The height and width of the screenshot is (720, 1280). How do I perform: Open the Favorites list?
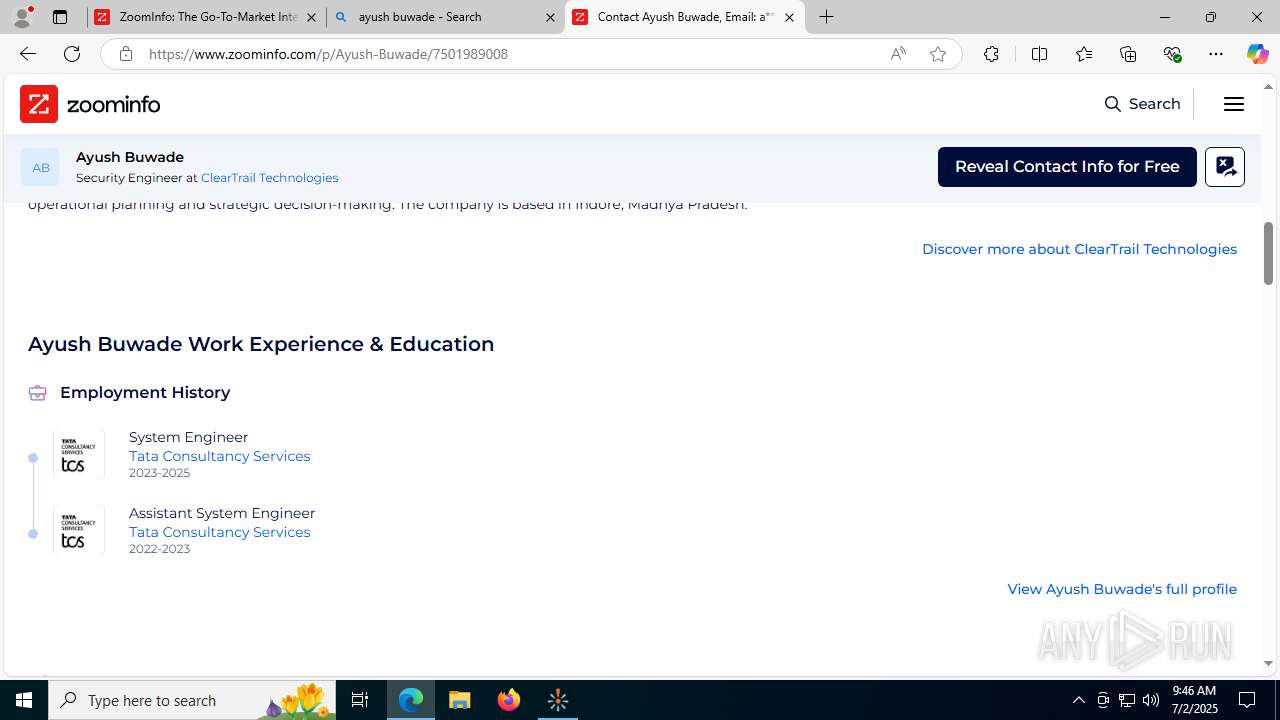coord(1083,54)
